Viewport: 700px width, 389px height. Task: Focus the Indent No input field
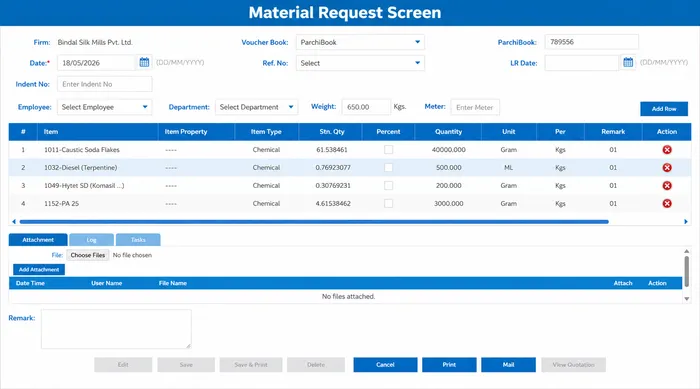click(104, 84)
